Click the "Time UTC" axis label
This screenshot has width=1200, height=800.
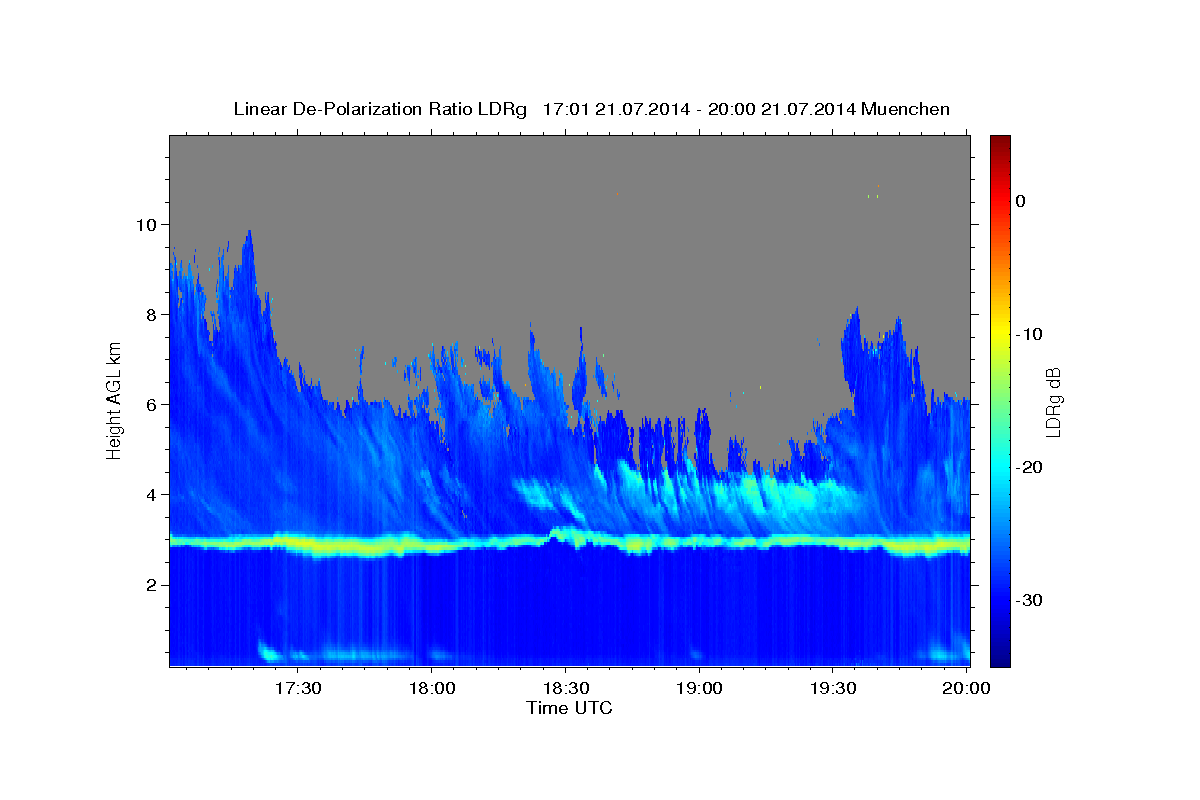click(x=569, y=708)
